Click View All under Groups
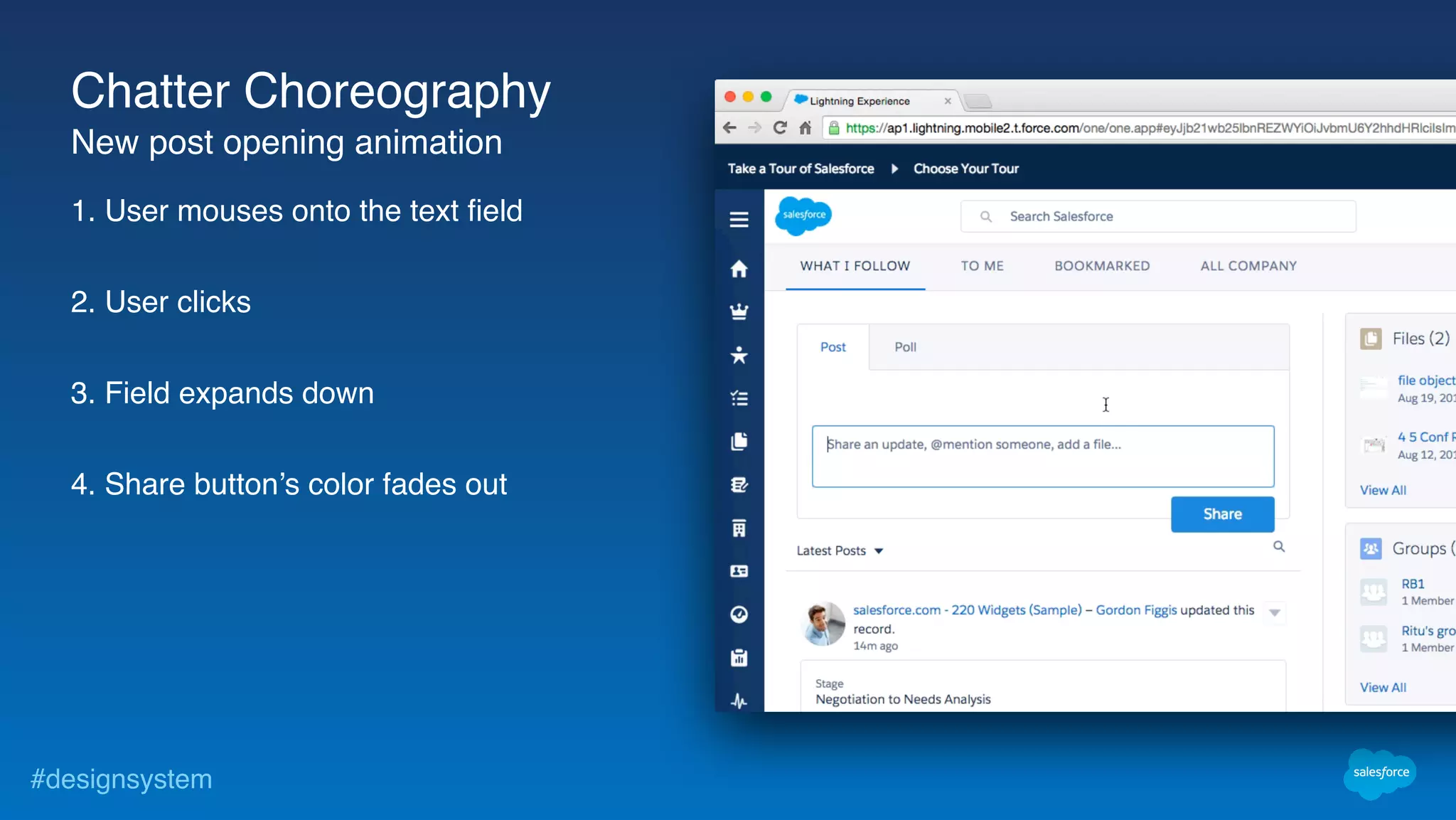Viewport: 1456px width, 820px height. pyautogui.click(x=1383, y=687)
